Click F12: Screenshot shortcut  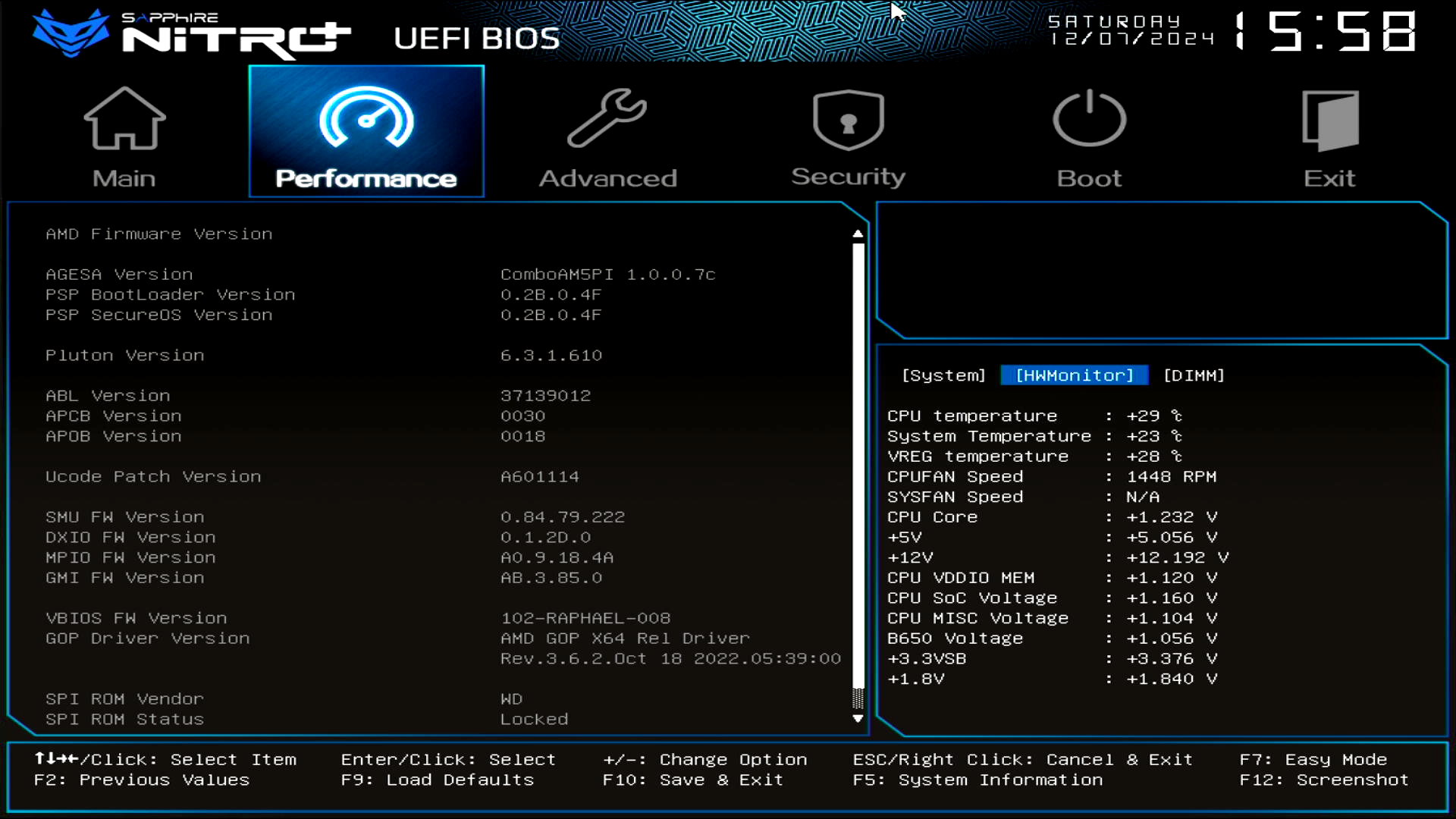click(x=1323, y=780)
